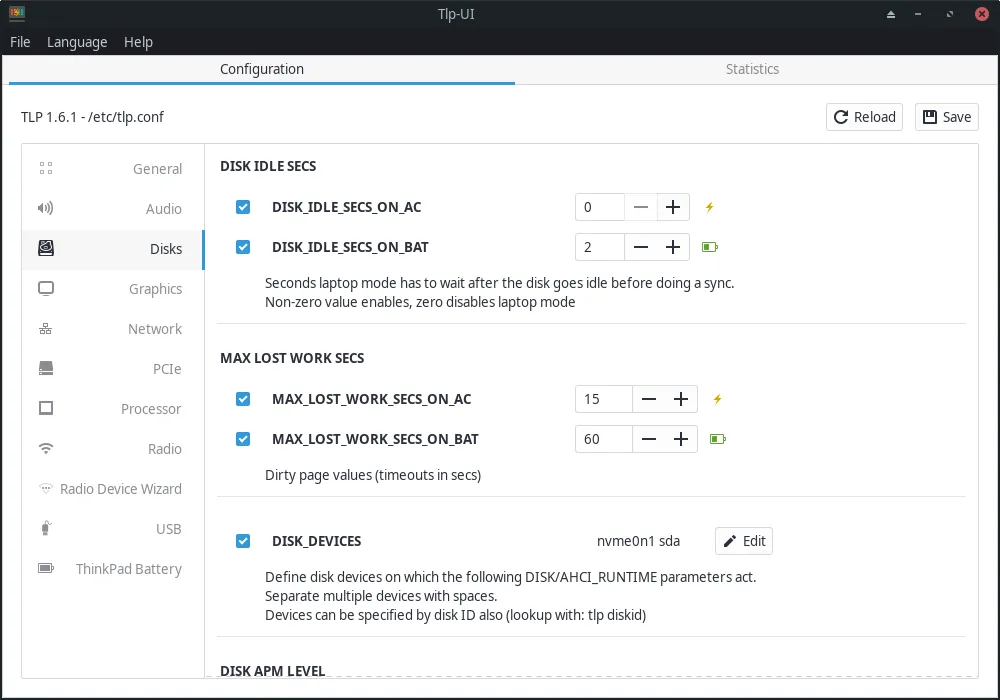This screenshot has height=700, width=1000.
Task: Select the Graphics sidebar section
Action: tap(112, 289)
